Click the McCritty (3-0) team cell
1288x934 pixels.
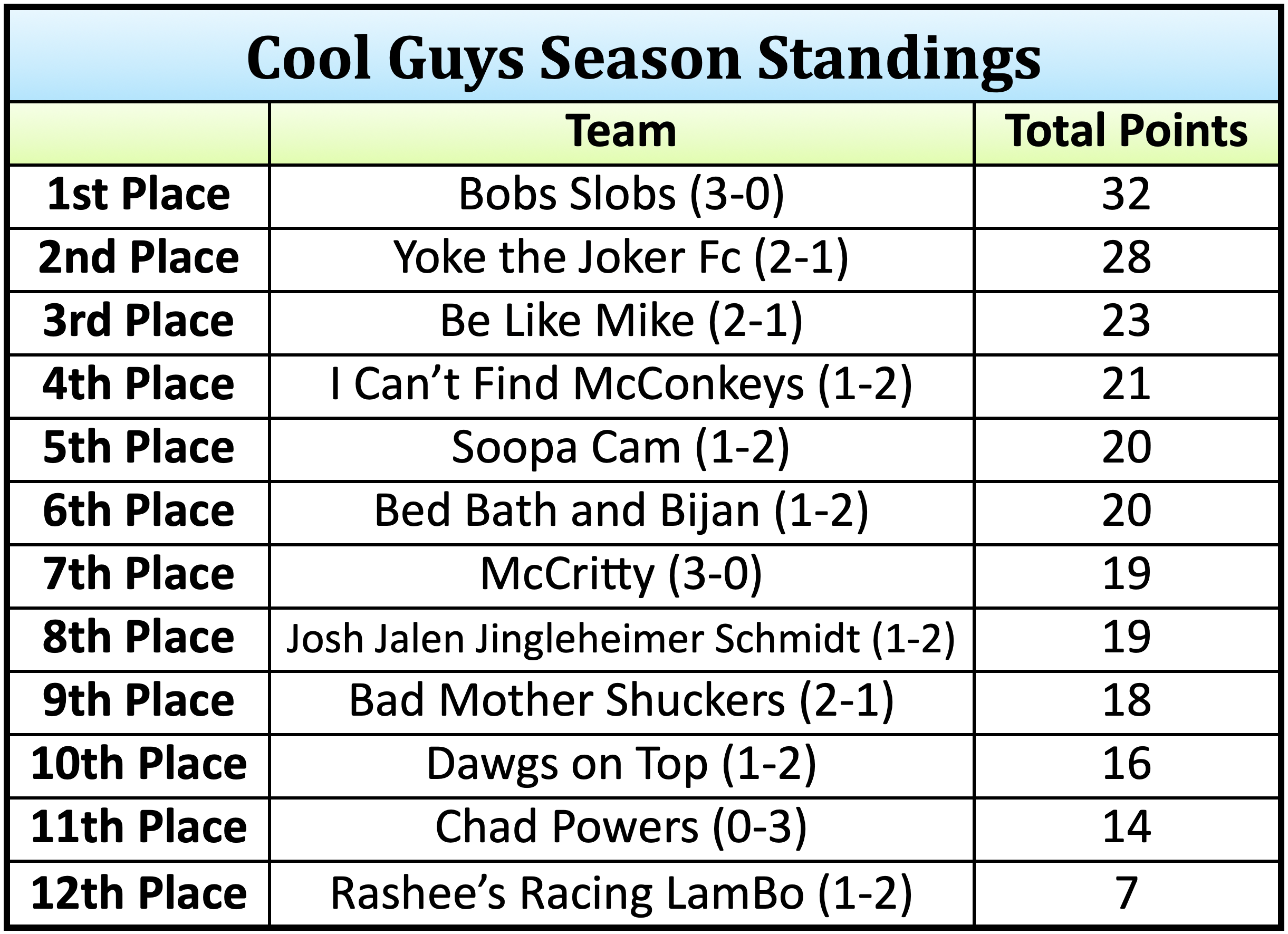click(x=621, y=575)
